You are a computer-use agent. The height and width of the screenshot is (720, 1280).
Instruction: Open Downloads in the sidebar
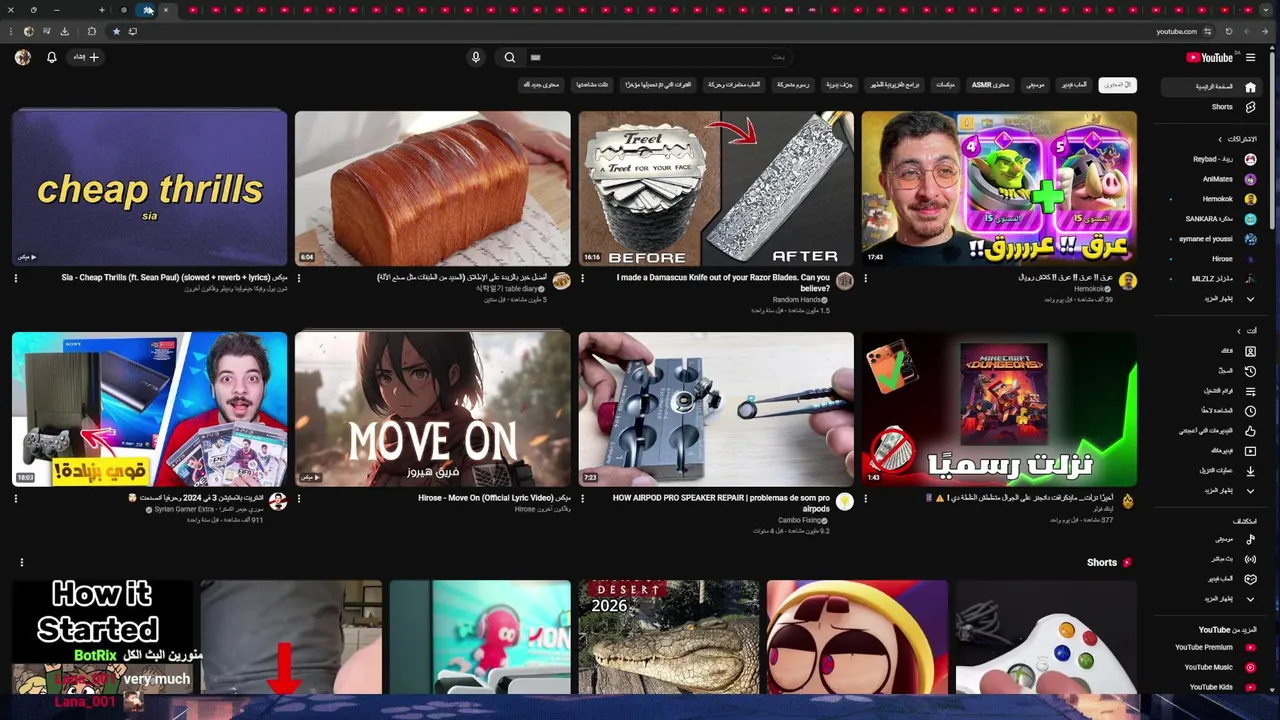point(1213,471)
